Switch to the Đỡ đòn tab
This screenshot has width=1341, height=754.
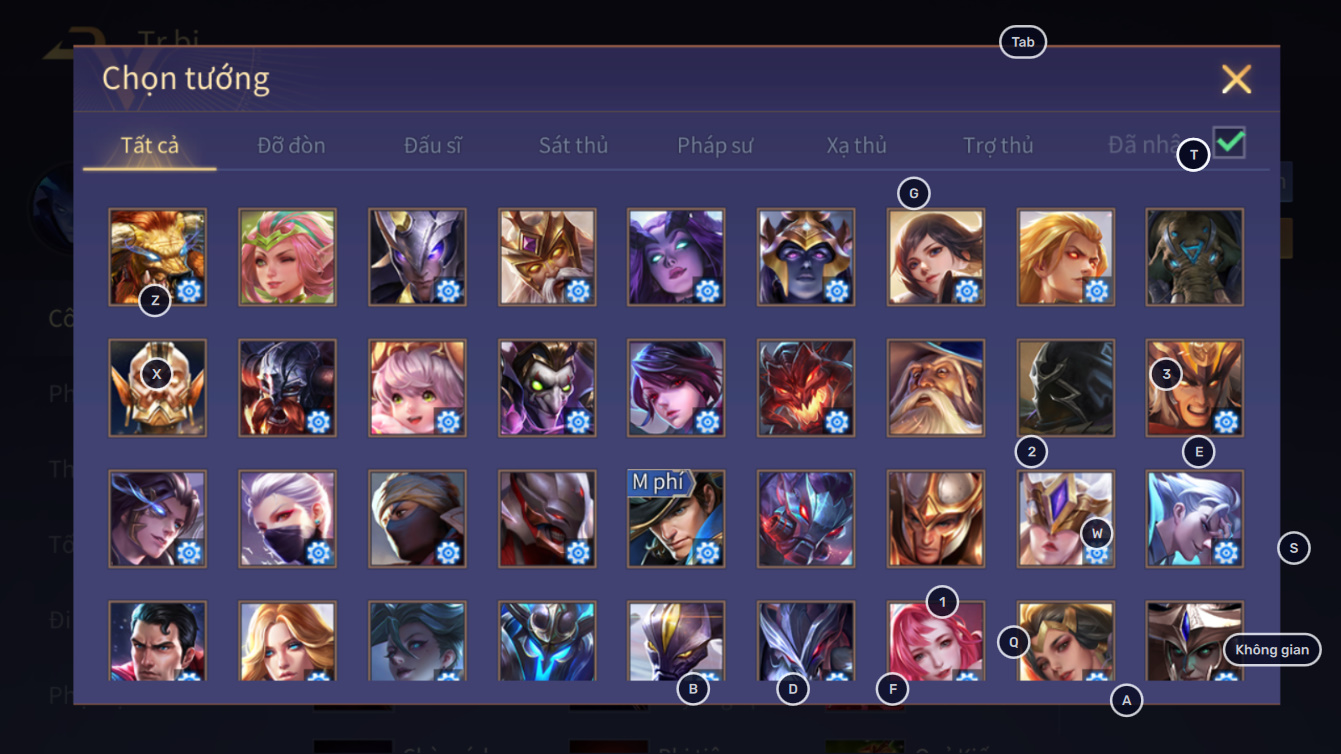click(291, 145)
